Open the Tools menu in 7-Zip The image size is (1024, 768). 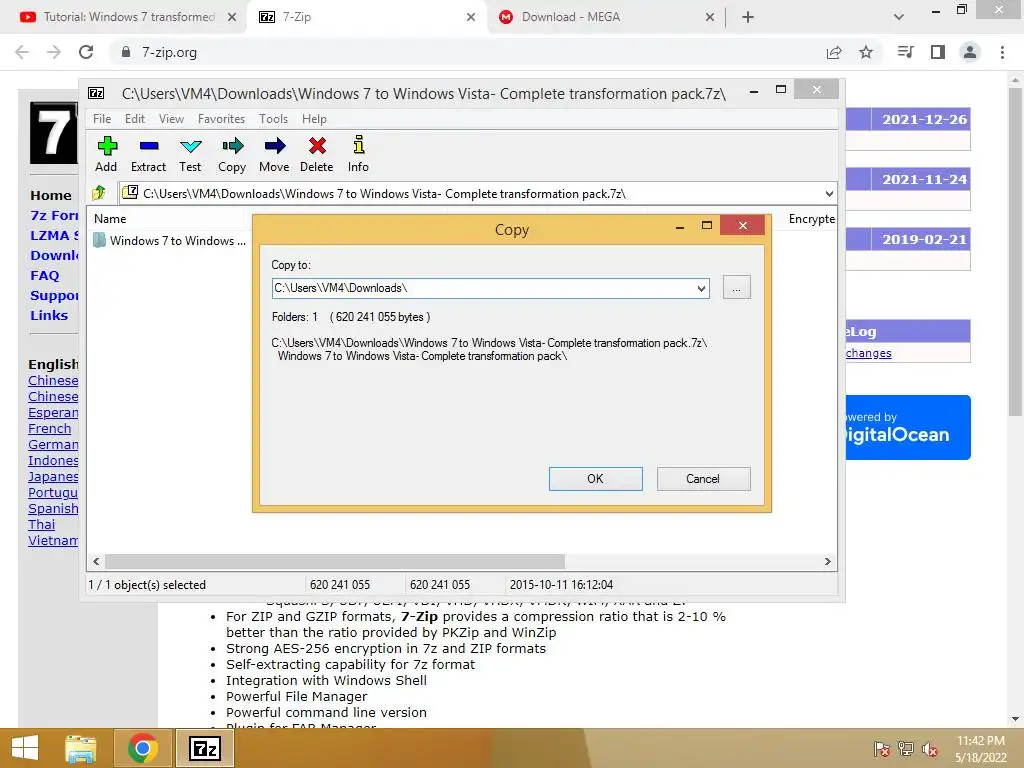coord(273,119)
